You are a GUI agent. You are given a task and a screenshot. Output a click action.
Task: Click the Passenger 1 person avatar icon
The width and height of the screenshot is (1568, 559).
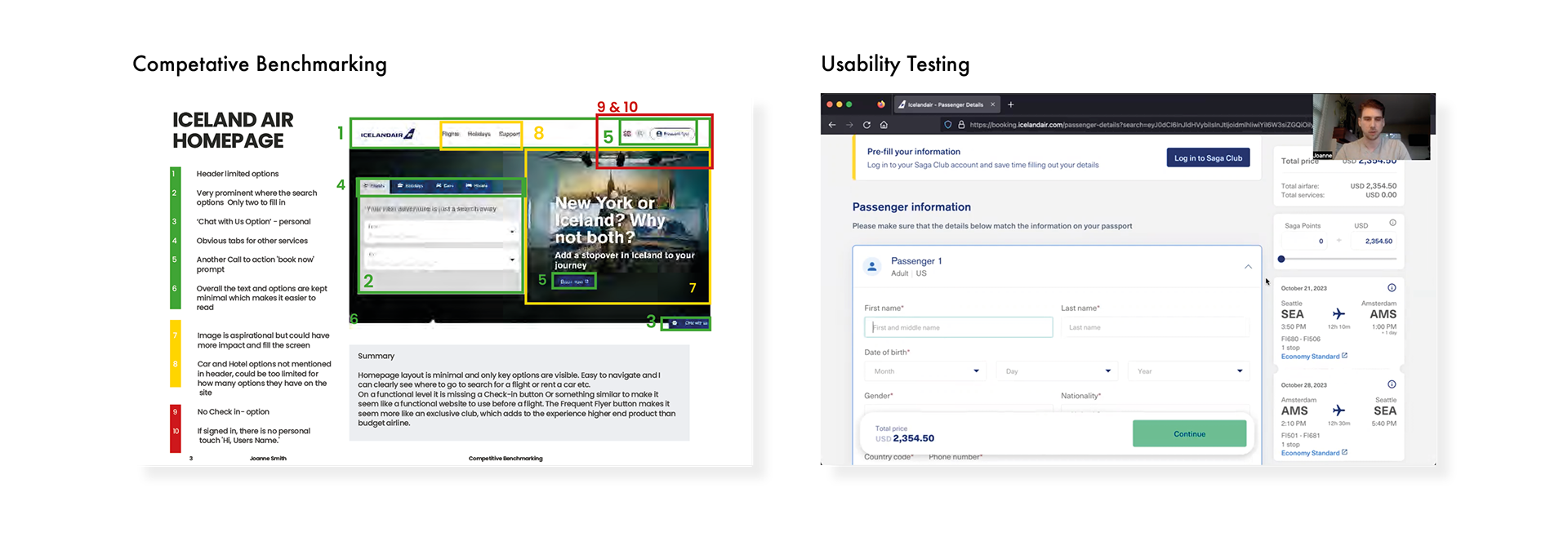[x=872, y=266]
